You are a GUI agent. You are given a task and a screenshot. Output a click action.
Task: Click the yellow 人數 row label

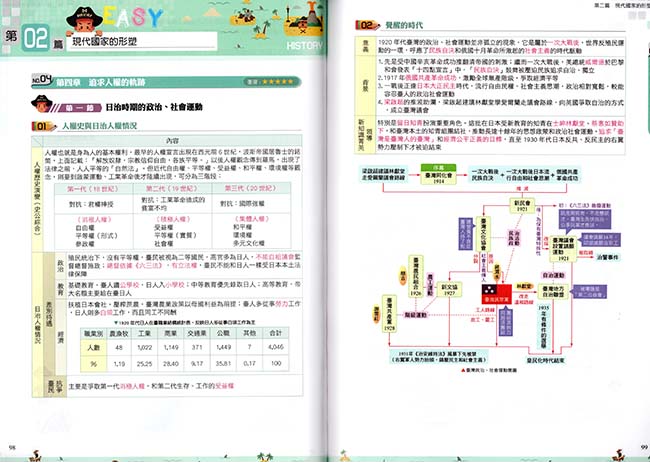tap(93, 347)
